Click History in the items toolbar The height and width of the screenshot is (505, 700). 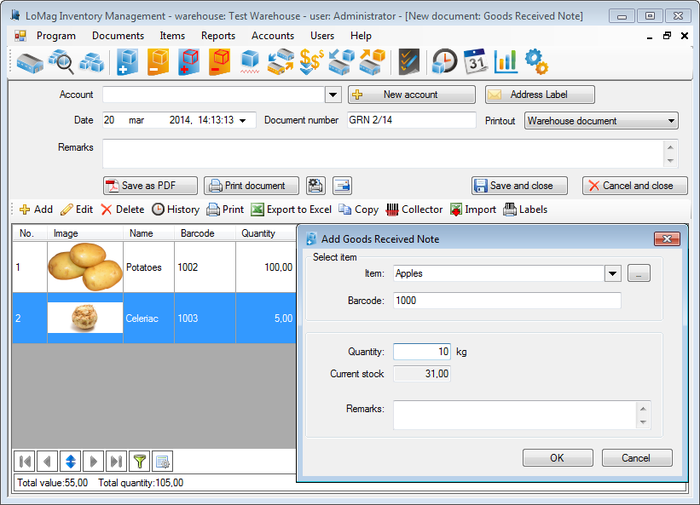coord(175,209)
